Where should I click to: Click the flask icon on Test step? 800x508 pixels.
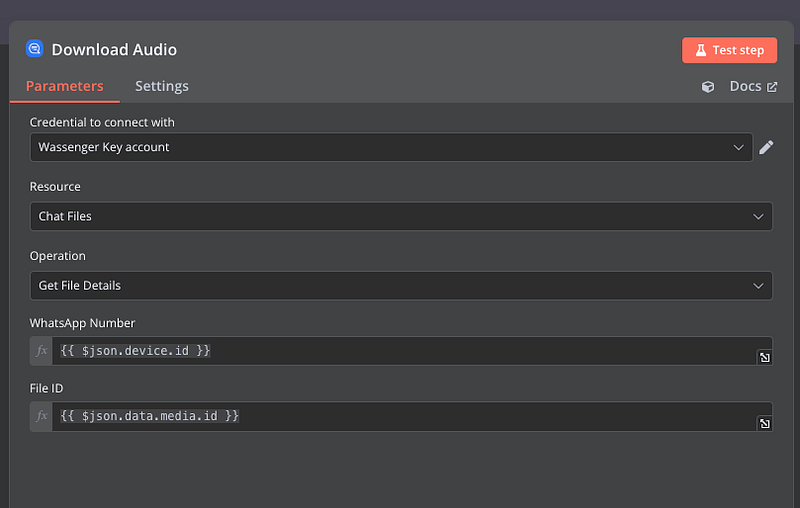click(x=701, y=50)
